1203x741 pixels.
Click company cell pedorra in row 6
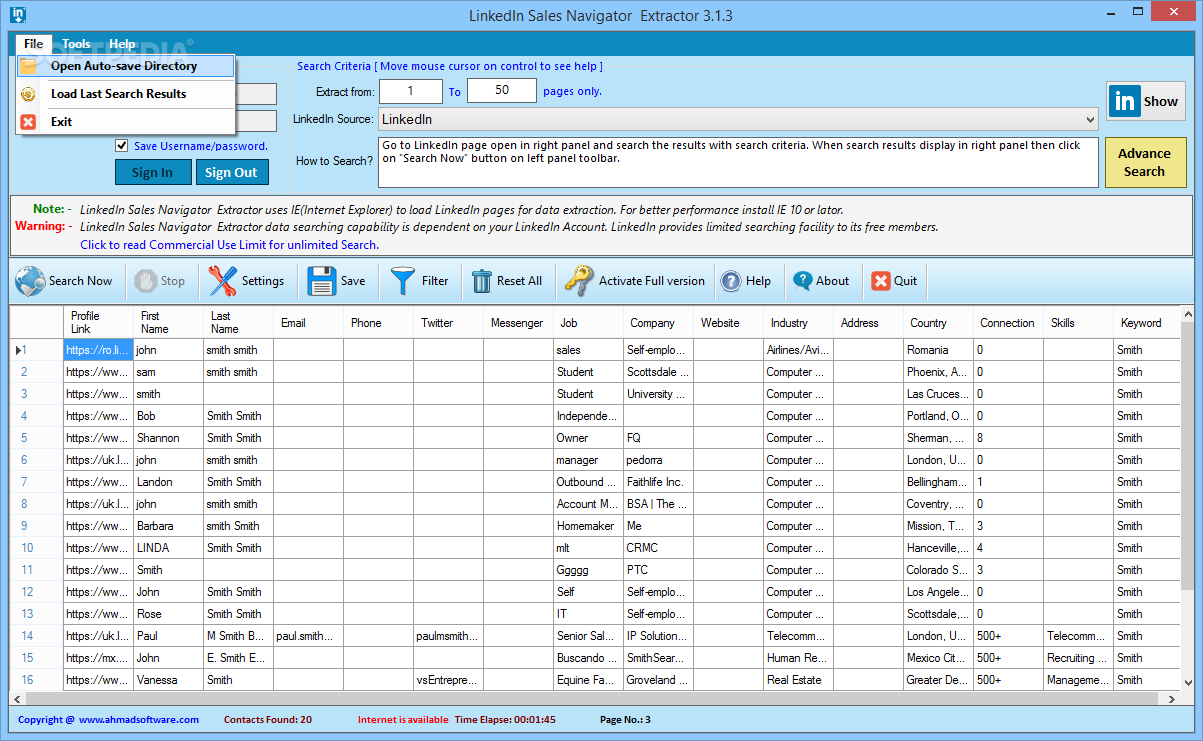(658, 460)
